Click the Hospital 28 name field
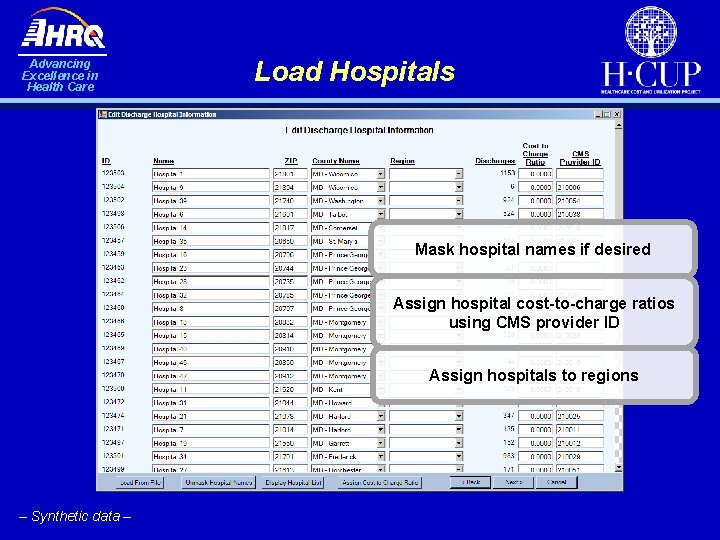The image size is (720, 540). (x=210, y=281)
